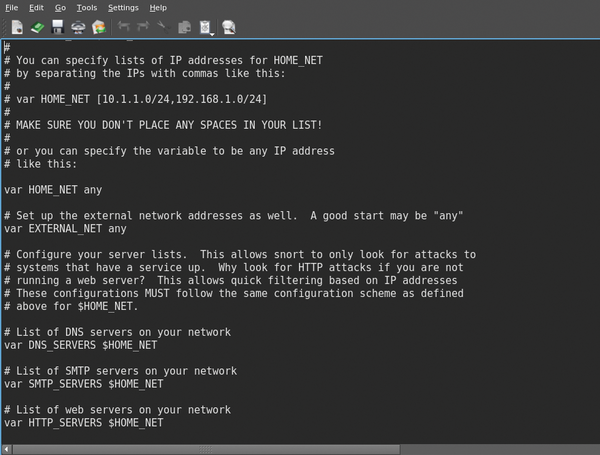Viewport: 600px width, 455px height.
Task: Click the line 'var SMTP_SERVERS $HOME_NET'
Action: click(84, 384)
